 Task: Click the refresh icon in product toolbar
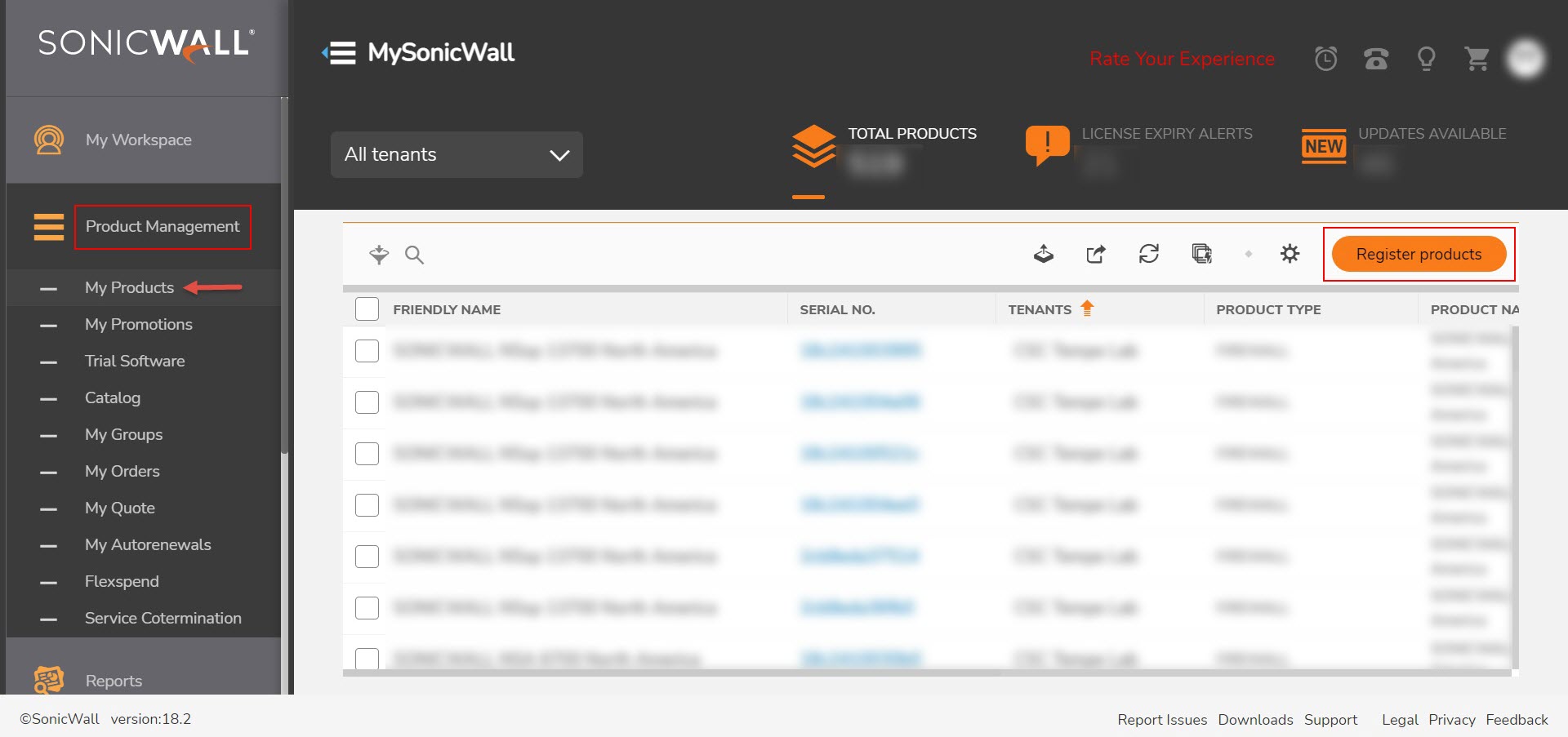point(1148,254)
